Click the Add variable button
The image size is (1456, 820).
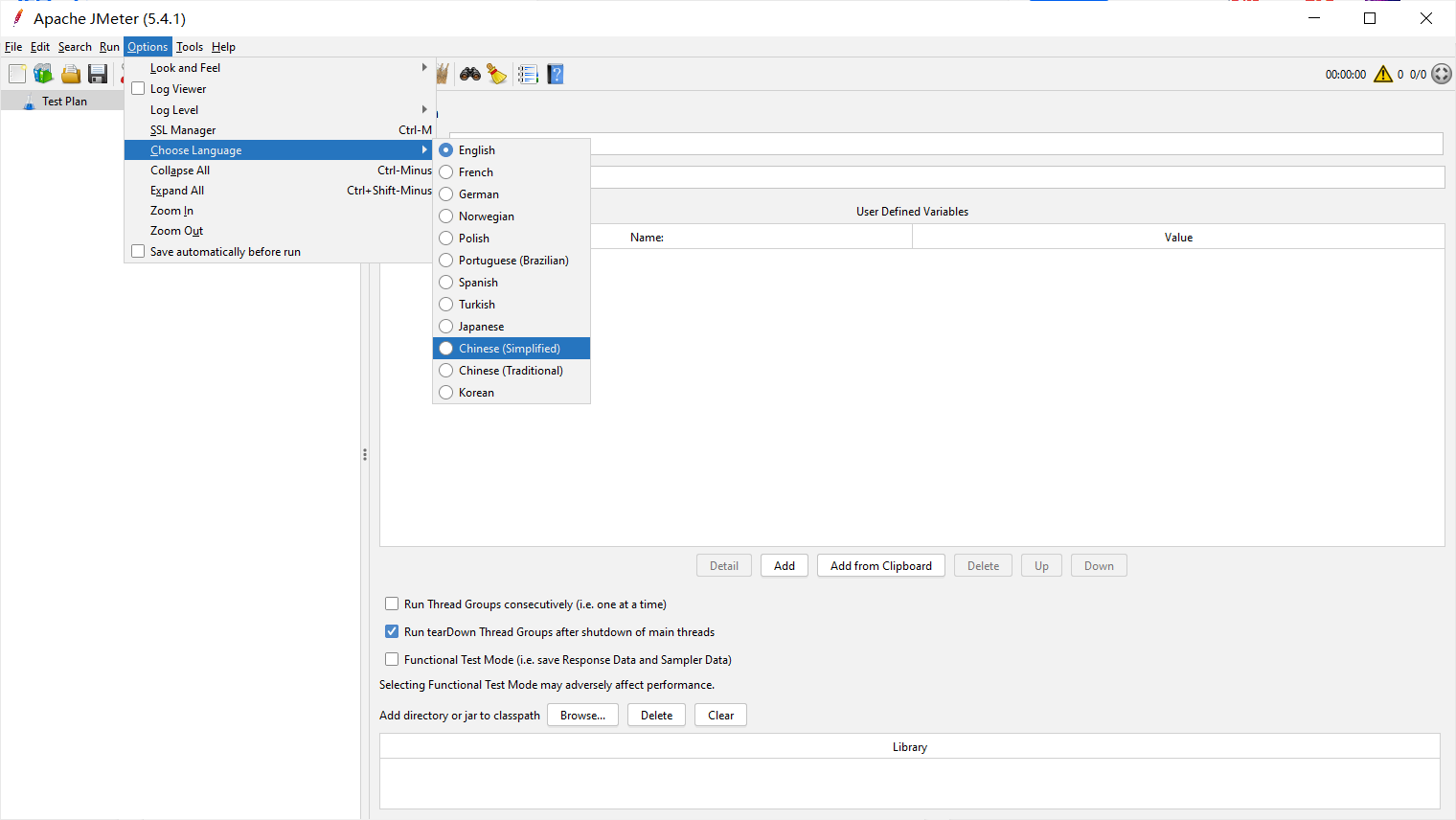[x=785, y=566]
